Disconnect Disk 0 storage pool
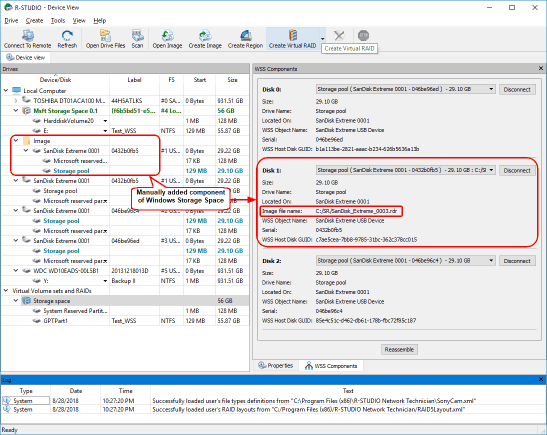The image size is (547, 435). coord(517,89)
